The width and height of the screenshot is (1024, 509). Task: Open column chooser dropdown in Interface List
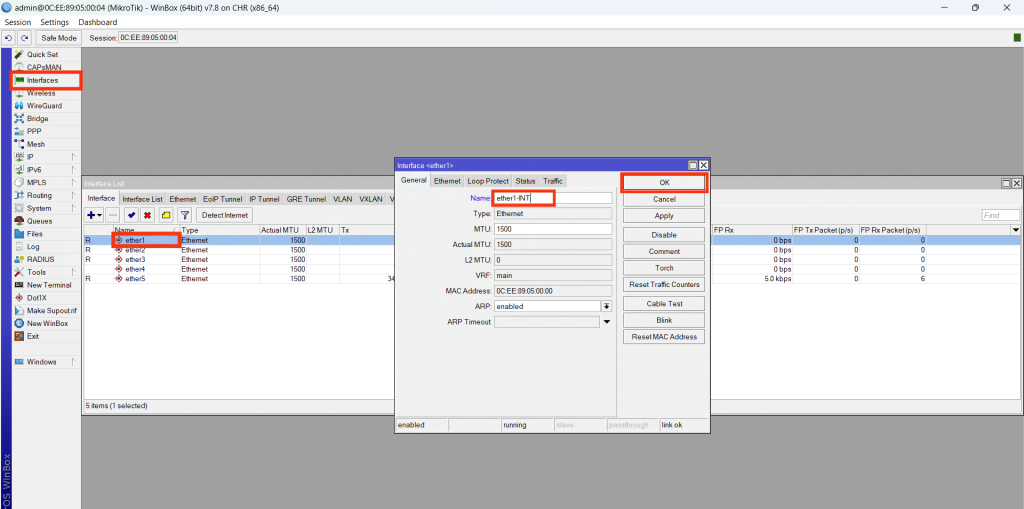pyautogui.click(x=1016, y=230)
